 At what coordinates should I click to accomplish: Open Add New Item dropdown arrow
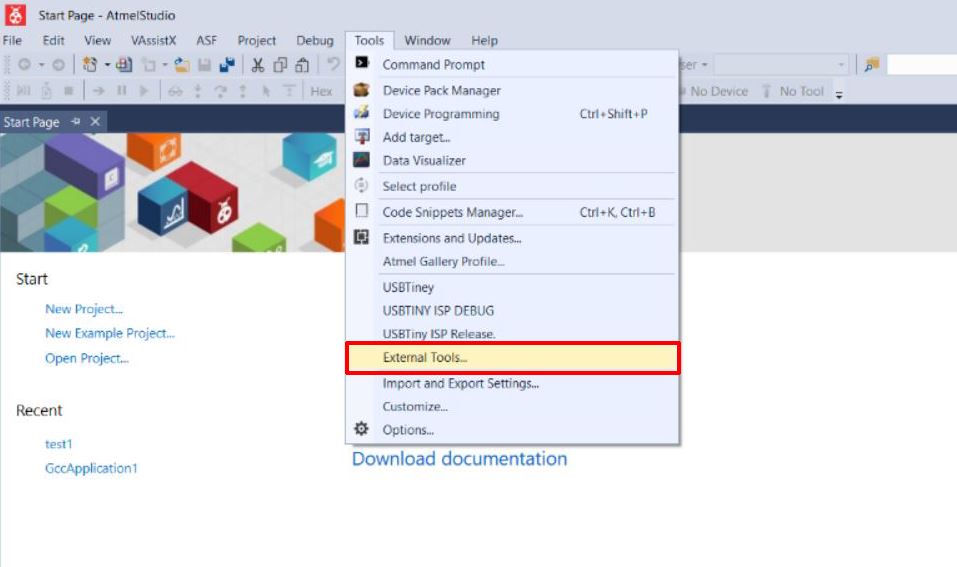(x=165, y=65)
